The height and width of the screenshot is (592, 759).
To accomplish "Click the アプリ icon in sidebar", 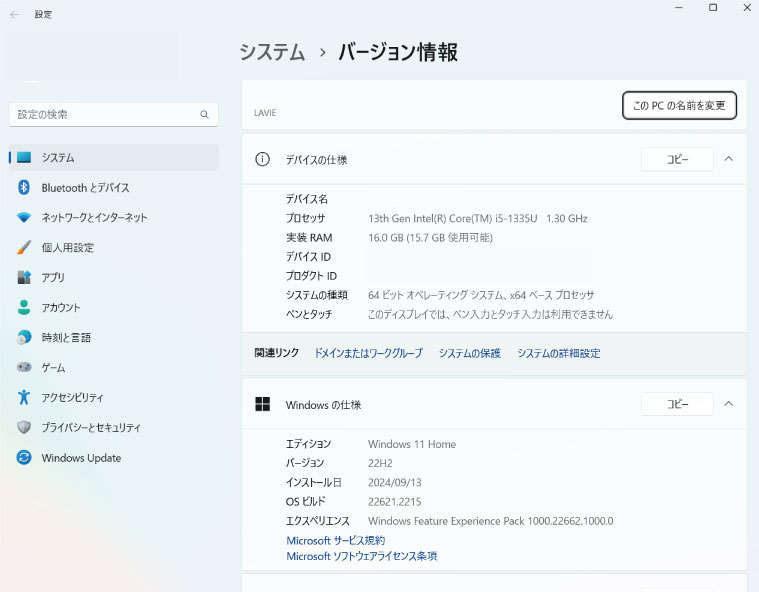I will (x=24, y=278).
